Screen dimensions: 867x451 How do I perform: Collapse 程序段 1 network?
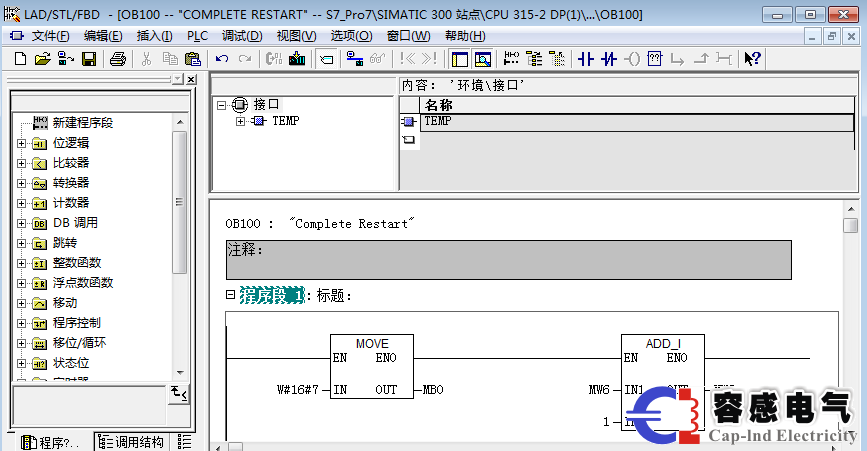tap(231, 295)
